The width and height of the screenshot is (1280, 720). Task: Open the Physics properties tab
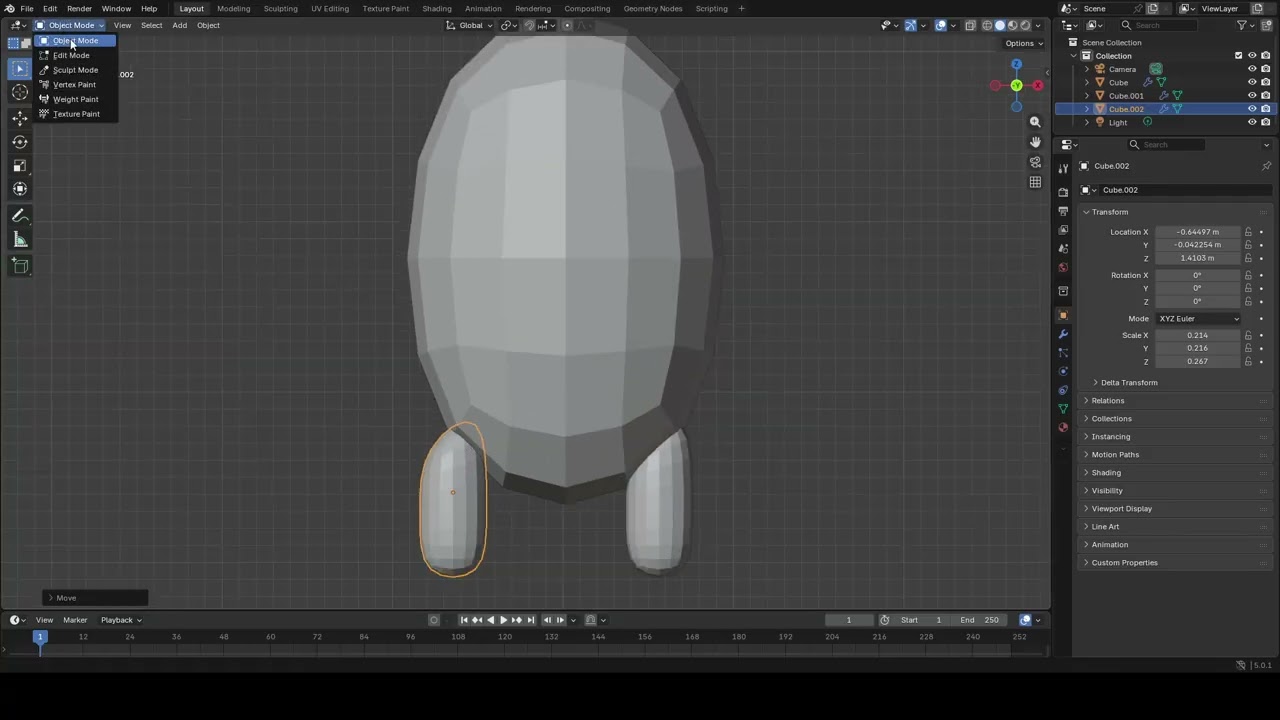click(1063, 371)
